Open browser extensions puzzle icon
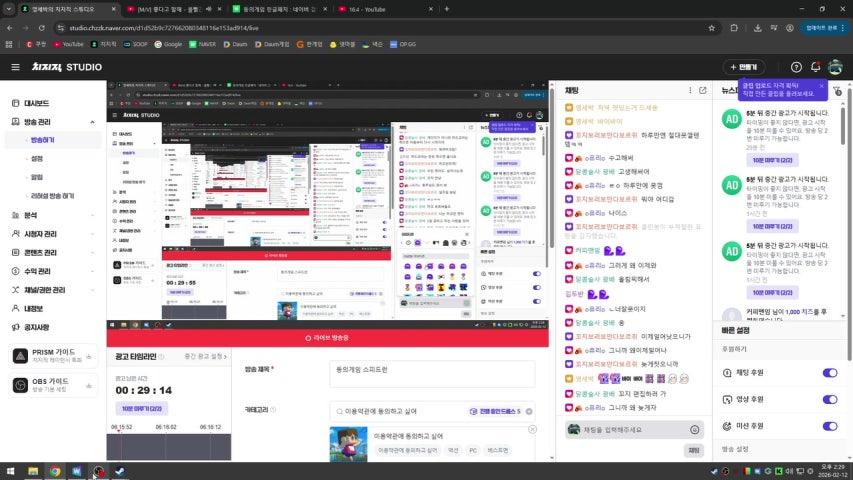The height and width of the screenshot is (480, 853). click(734, 28)
